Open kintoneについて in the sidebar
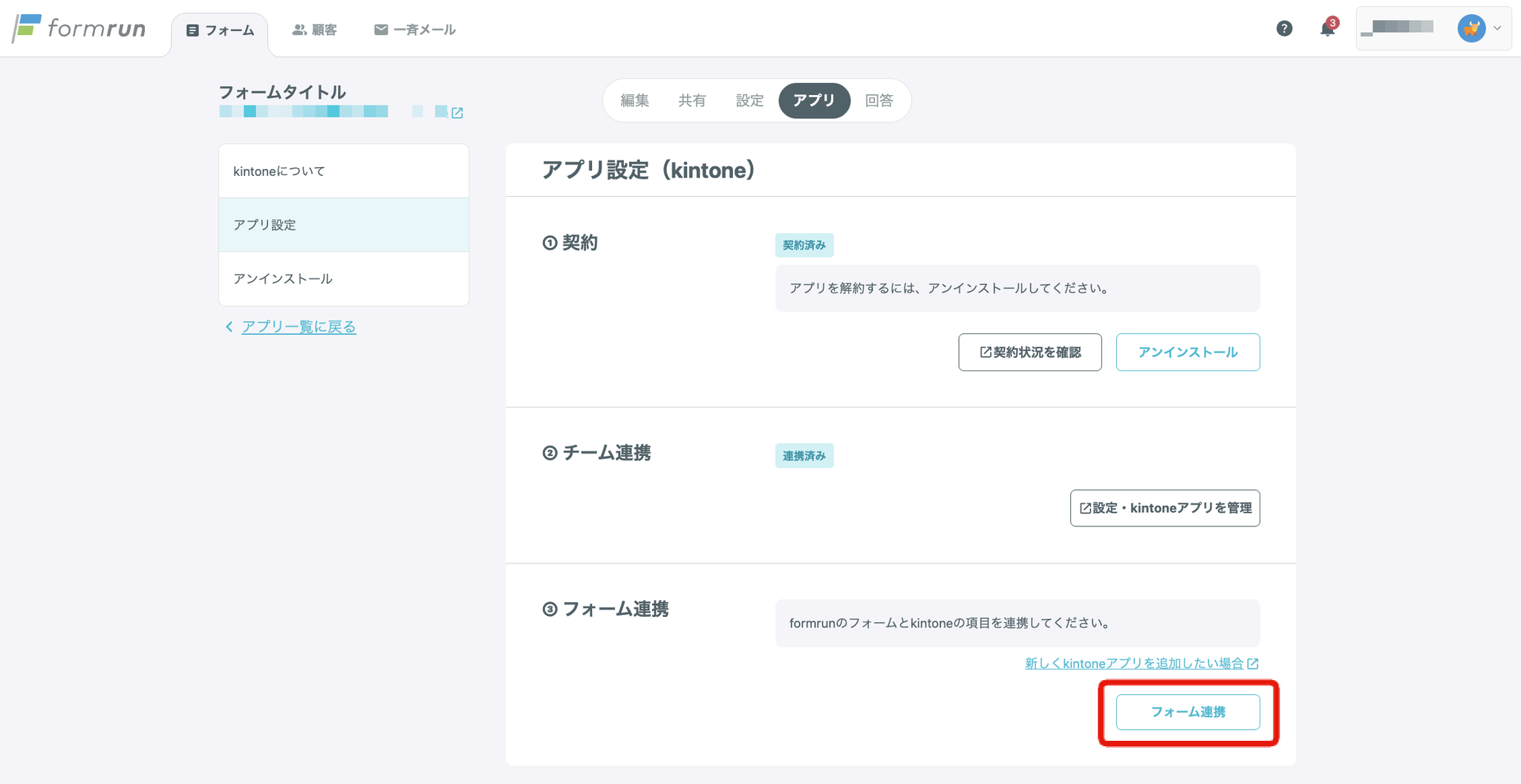Image resolution: width=1521 pixels, height=784 pixels. pos(344,171)
